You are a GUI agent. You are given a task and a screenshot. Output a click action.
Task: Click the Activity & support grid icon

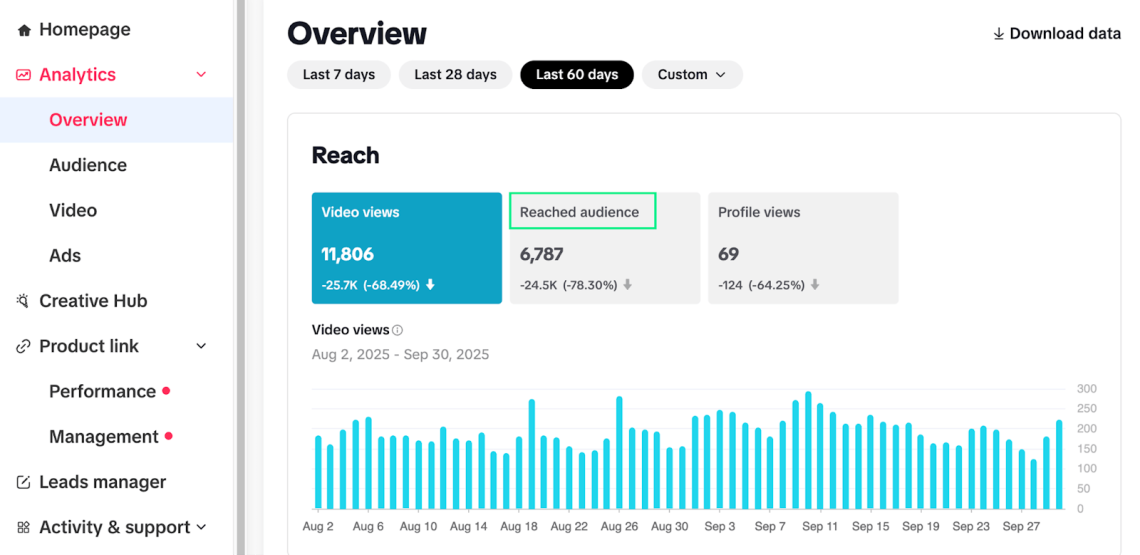pyautogui.click(x=24, y=527)
